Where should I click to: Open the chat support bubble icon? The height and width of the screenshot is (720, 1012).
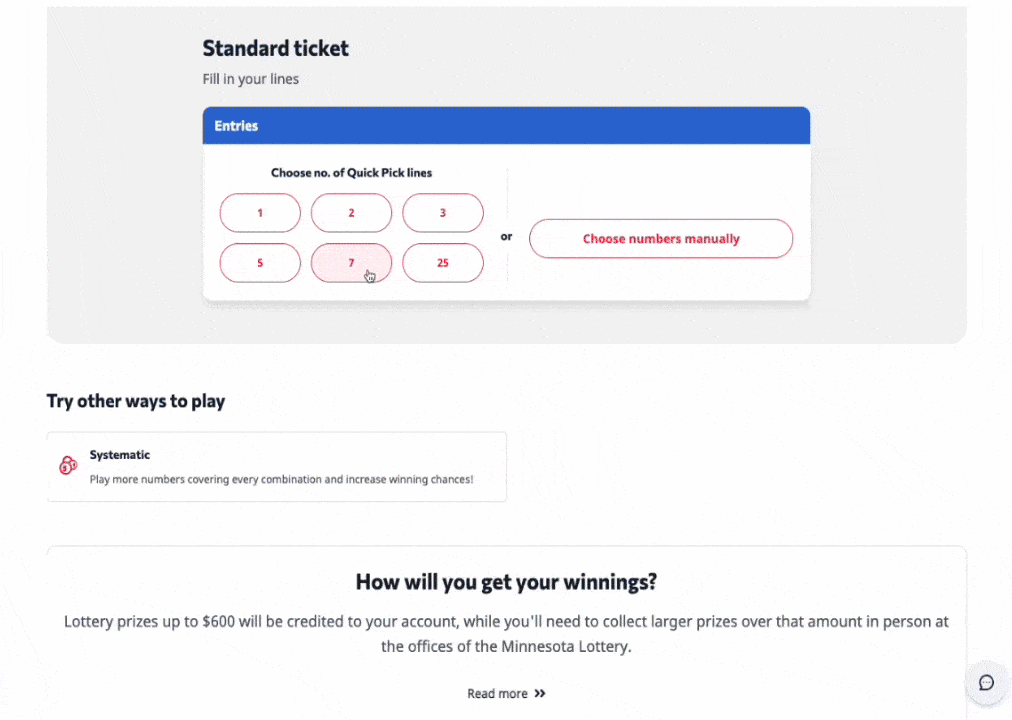986,683
